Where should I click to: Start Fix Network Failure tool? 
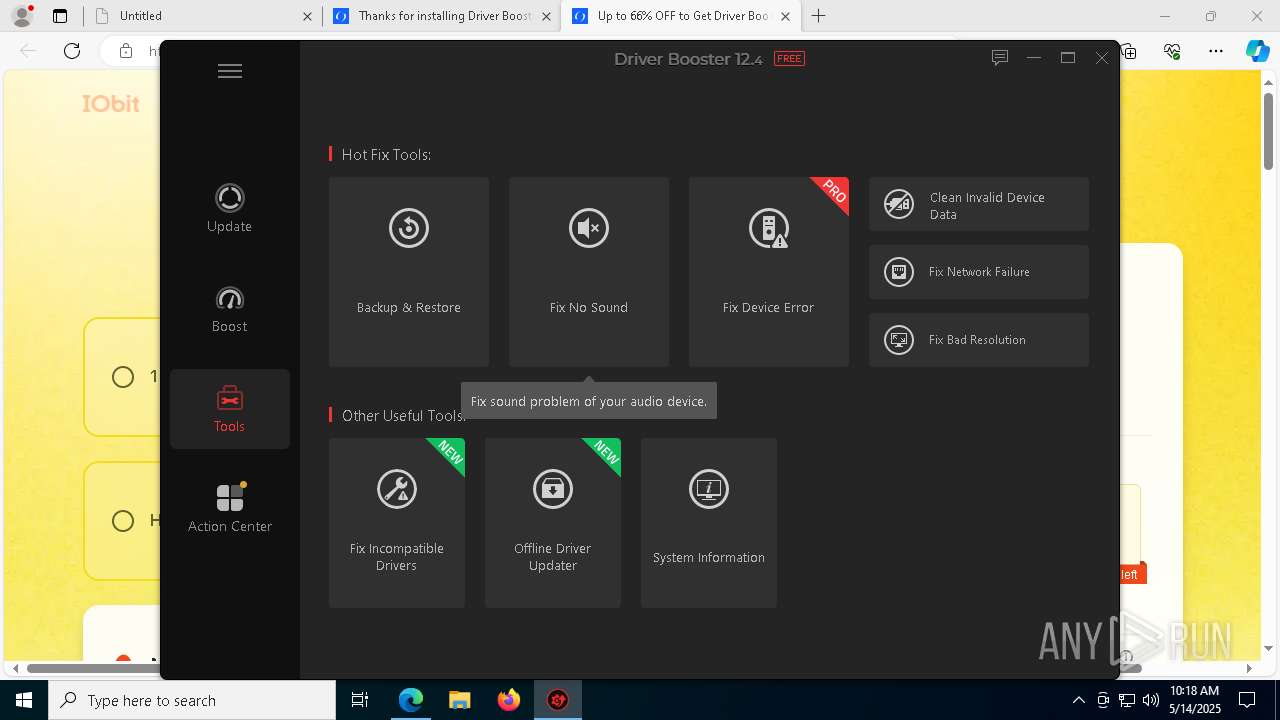tap(979, 272)
